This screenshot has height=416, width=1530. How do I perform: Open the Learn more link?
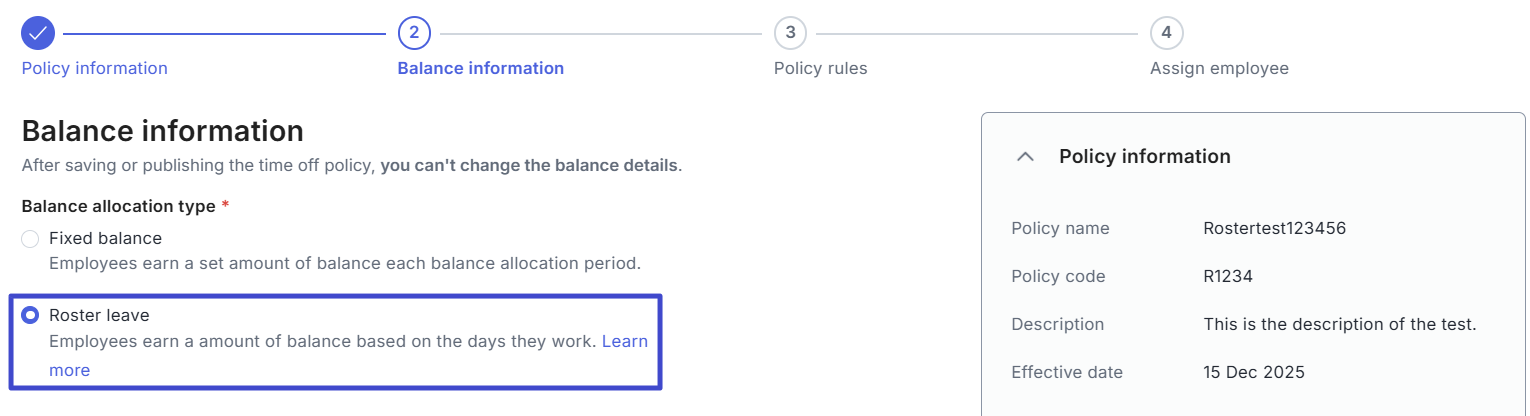point(624,341)
